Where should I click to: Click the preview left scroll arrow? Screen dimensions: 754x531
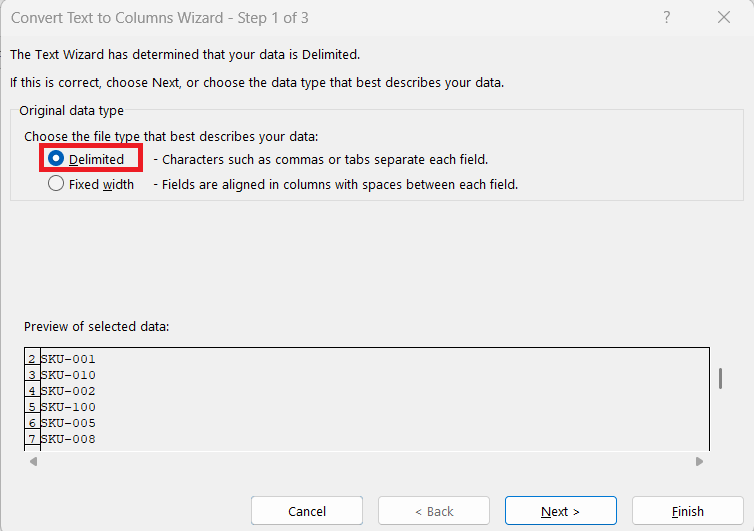click(33, 462)
